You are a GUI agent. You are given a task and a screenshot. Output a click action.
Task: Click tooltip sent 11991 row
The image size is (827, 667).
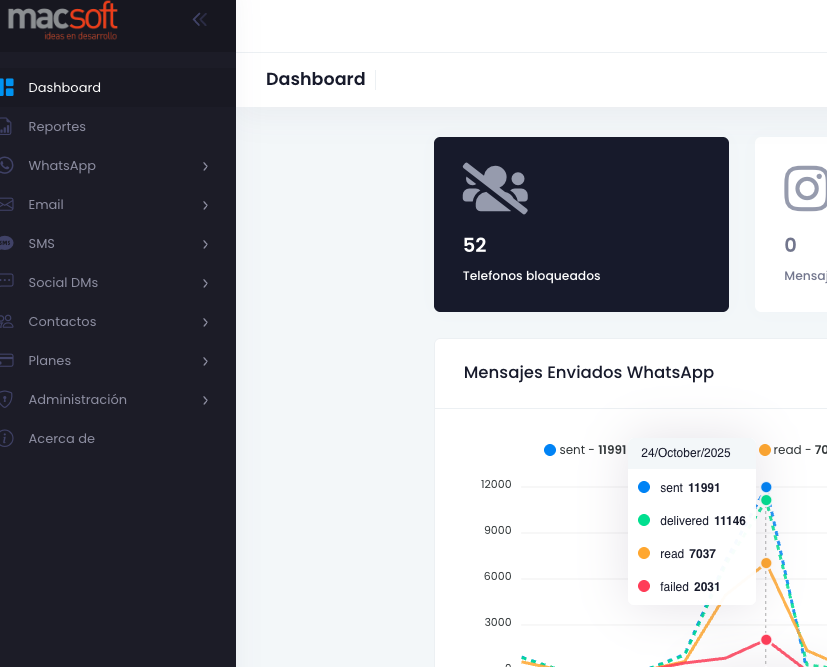point(679,488)
